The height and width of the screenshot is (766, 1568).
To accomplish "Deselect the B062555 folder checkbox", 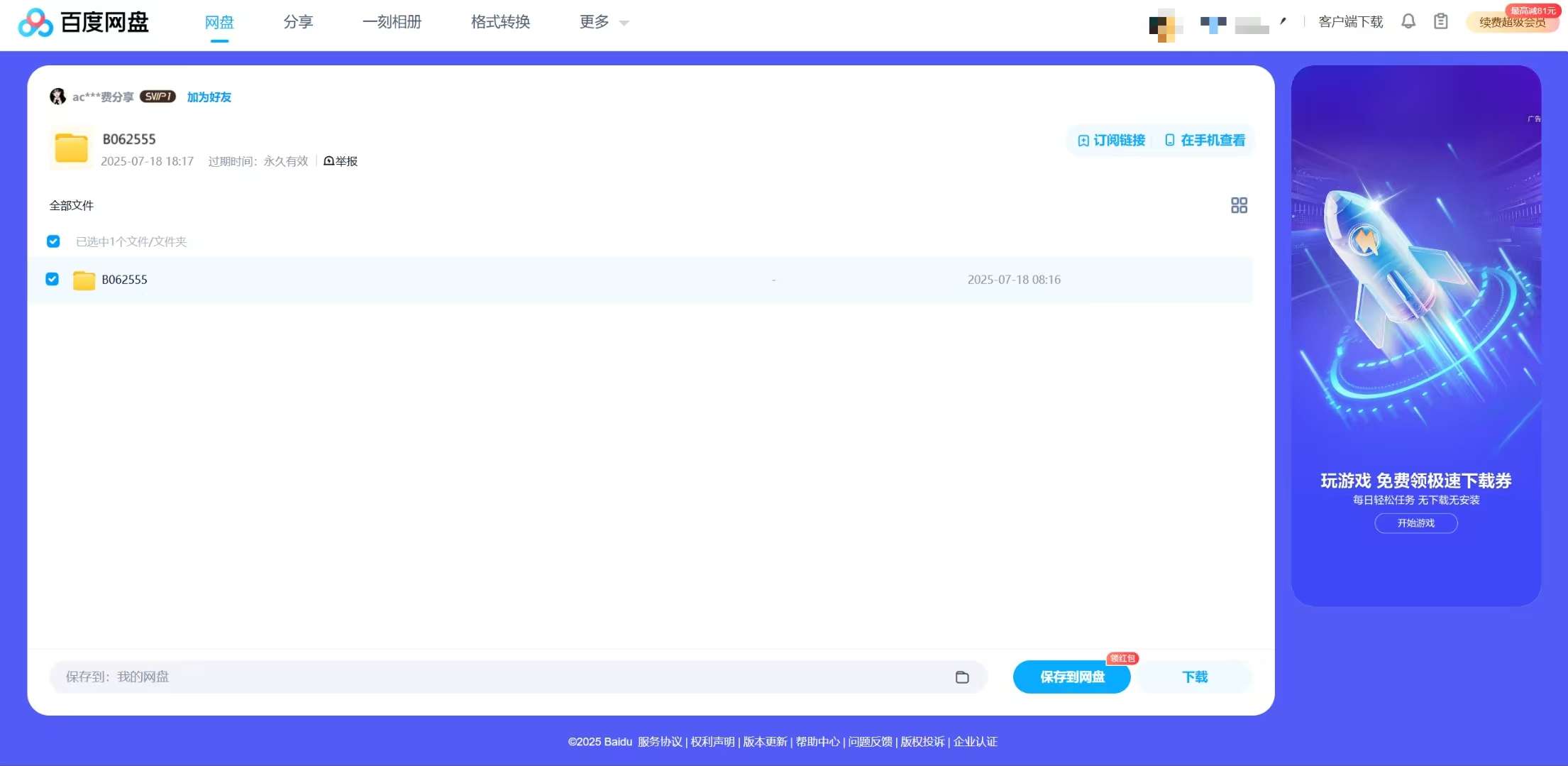I will click(53, 279).
